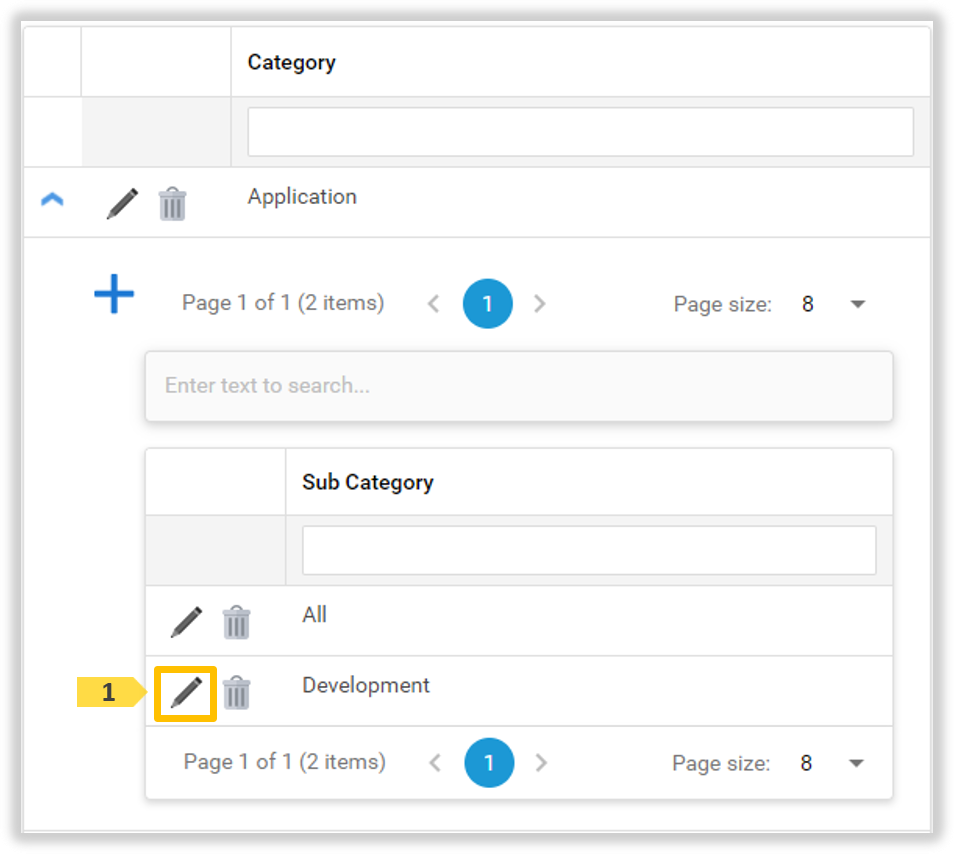Go to next page in upper pager
This screenshot has height=854, width=954.
(x=540, y=304)
